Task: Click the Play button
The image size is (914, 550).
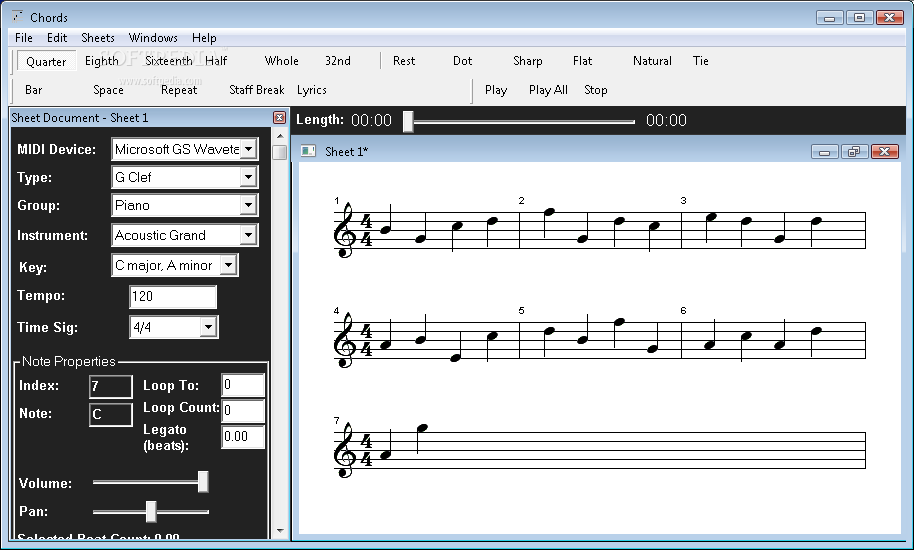Action: tap(496, 90)
